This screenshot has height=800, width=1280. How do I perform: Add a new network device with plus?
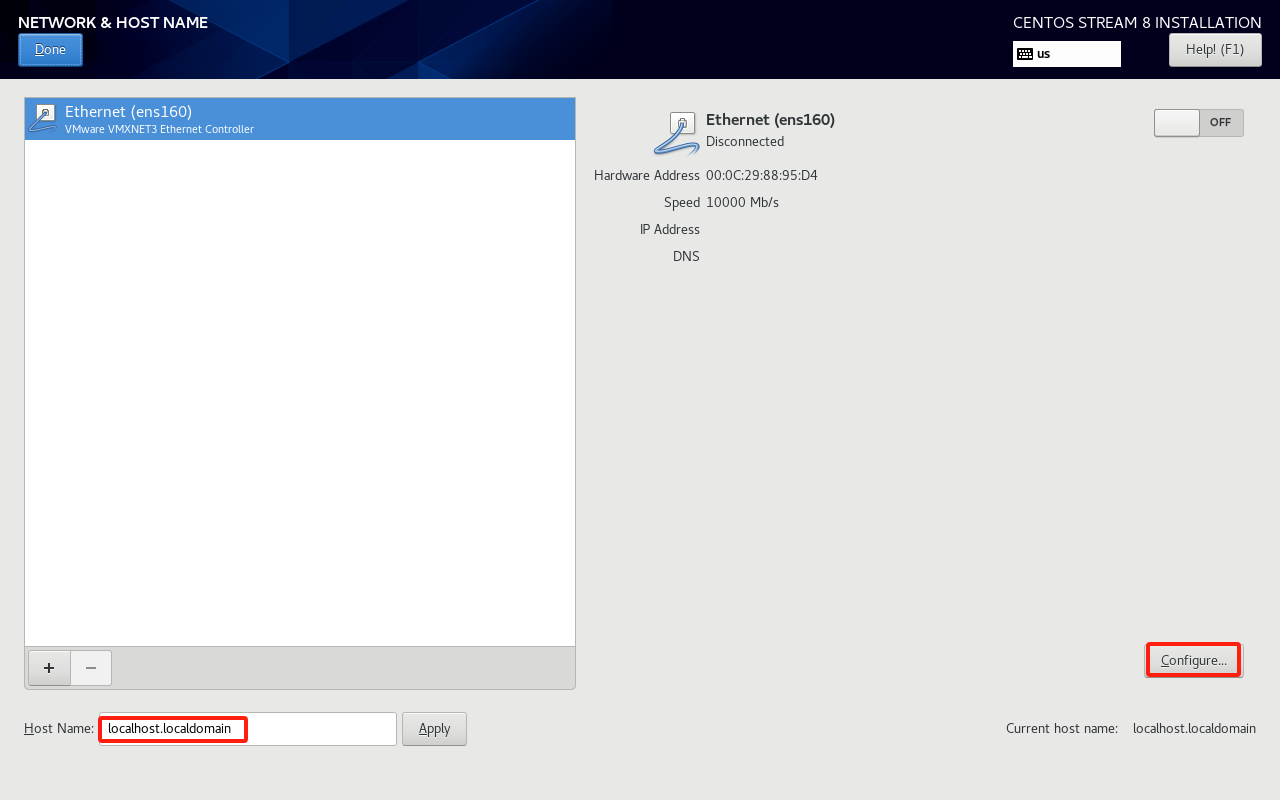49,668
